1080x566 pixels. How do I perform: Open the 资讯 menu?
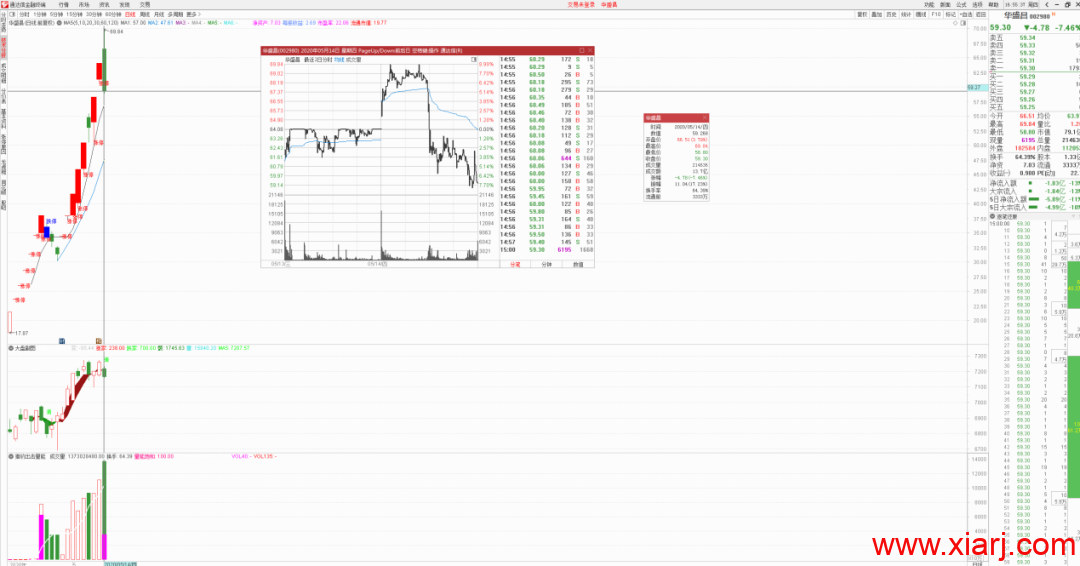(104, 4)
